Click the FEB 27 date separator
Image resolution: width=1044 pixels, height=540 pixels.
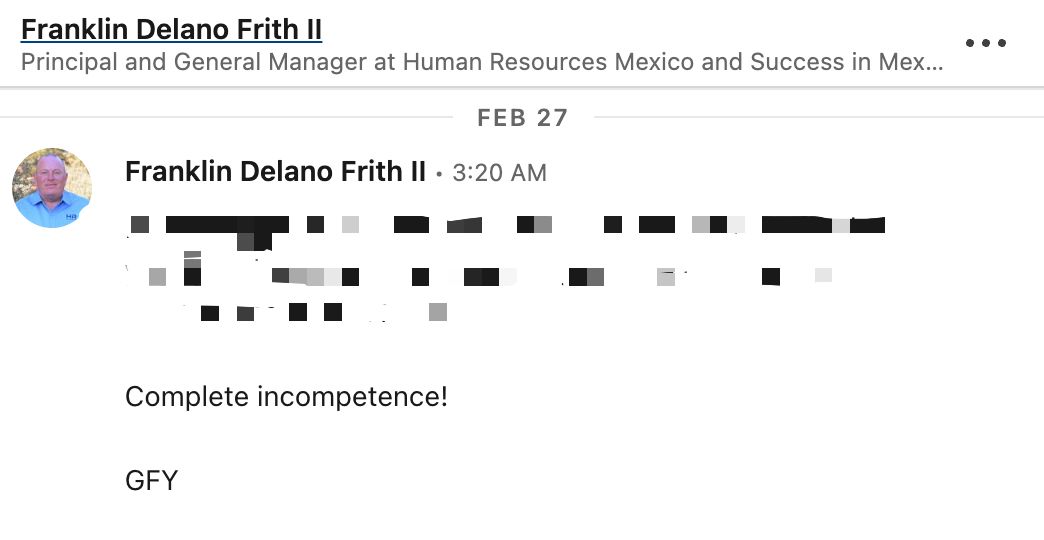[522, 118]
